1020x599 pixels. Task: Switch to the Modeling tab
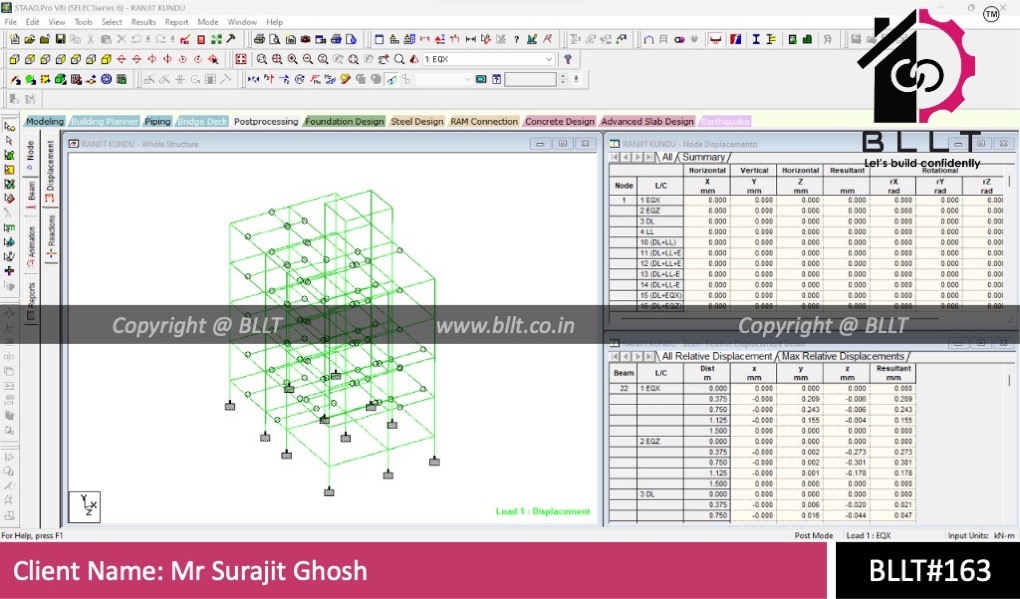tap(45, 122)
